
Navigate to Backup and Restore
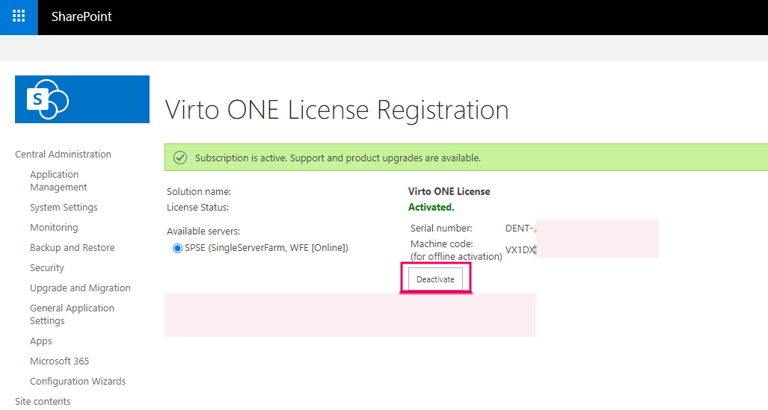coord(72,247)
